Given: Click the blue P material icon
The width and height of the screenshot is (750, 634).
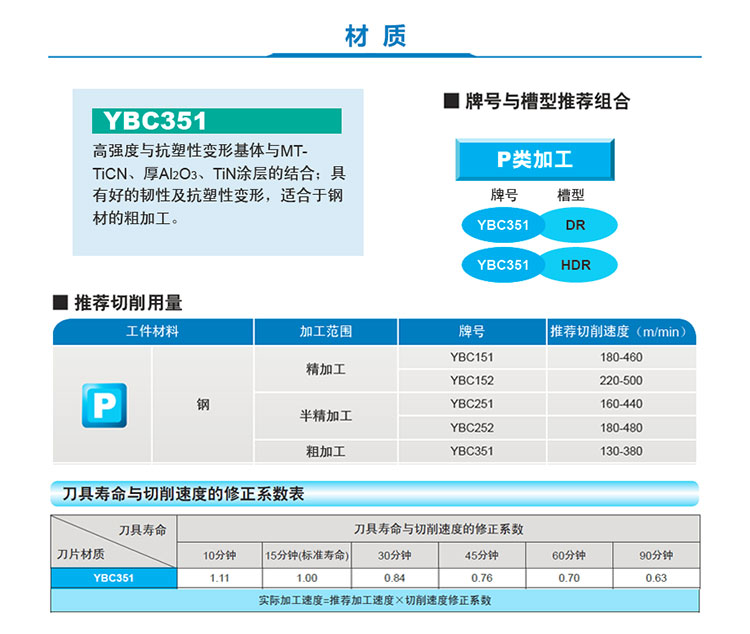Looking at the screenshot, I should [104, 405].
